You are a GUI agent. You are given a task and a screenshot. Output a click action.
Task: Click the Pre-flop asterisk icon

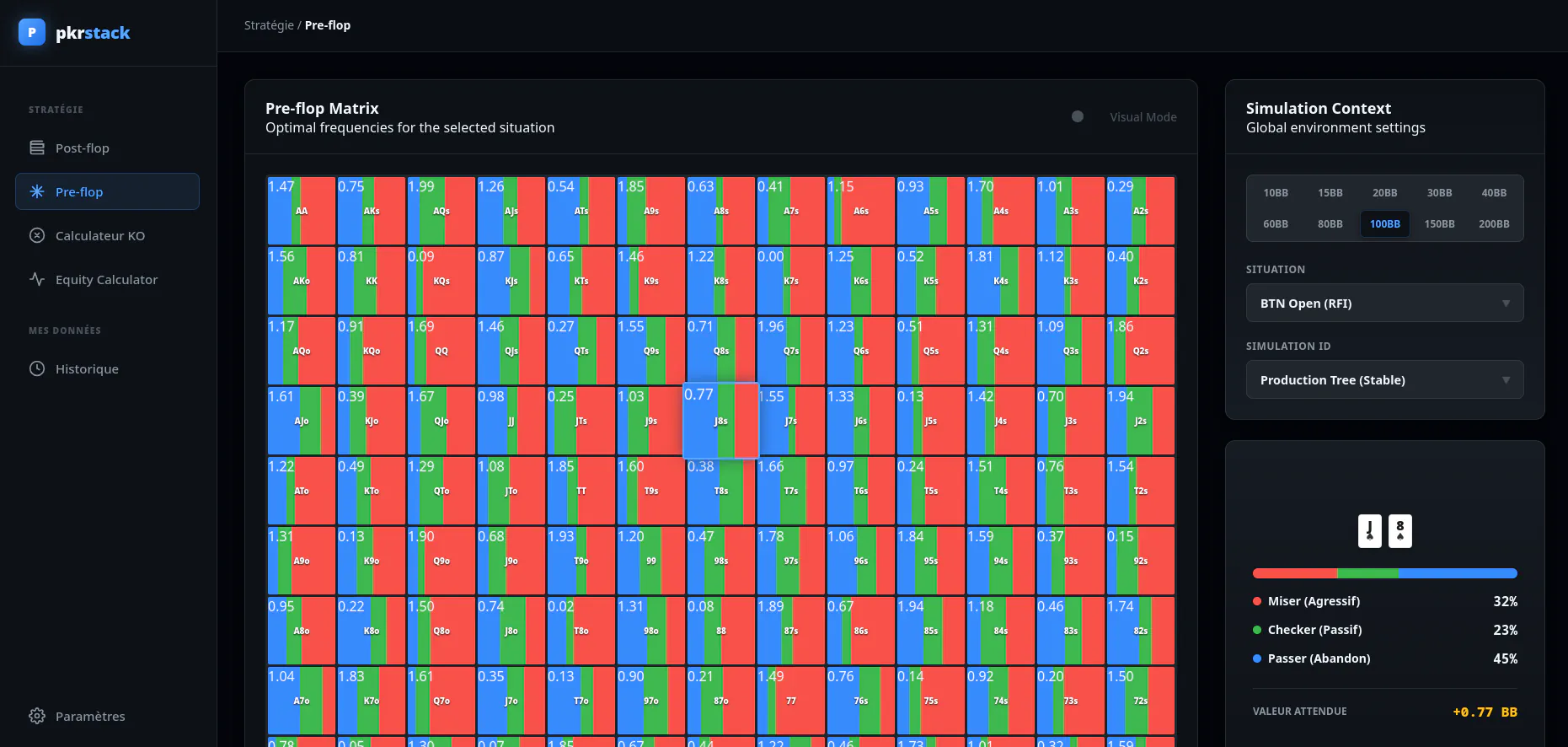pos(37,191)
